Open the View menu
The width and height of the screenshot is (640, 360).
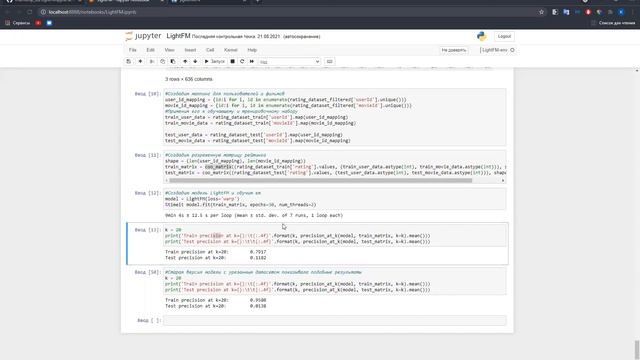coord(169,50)
